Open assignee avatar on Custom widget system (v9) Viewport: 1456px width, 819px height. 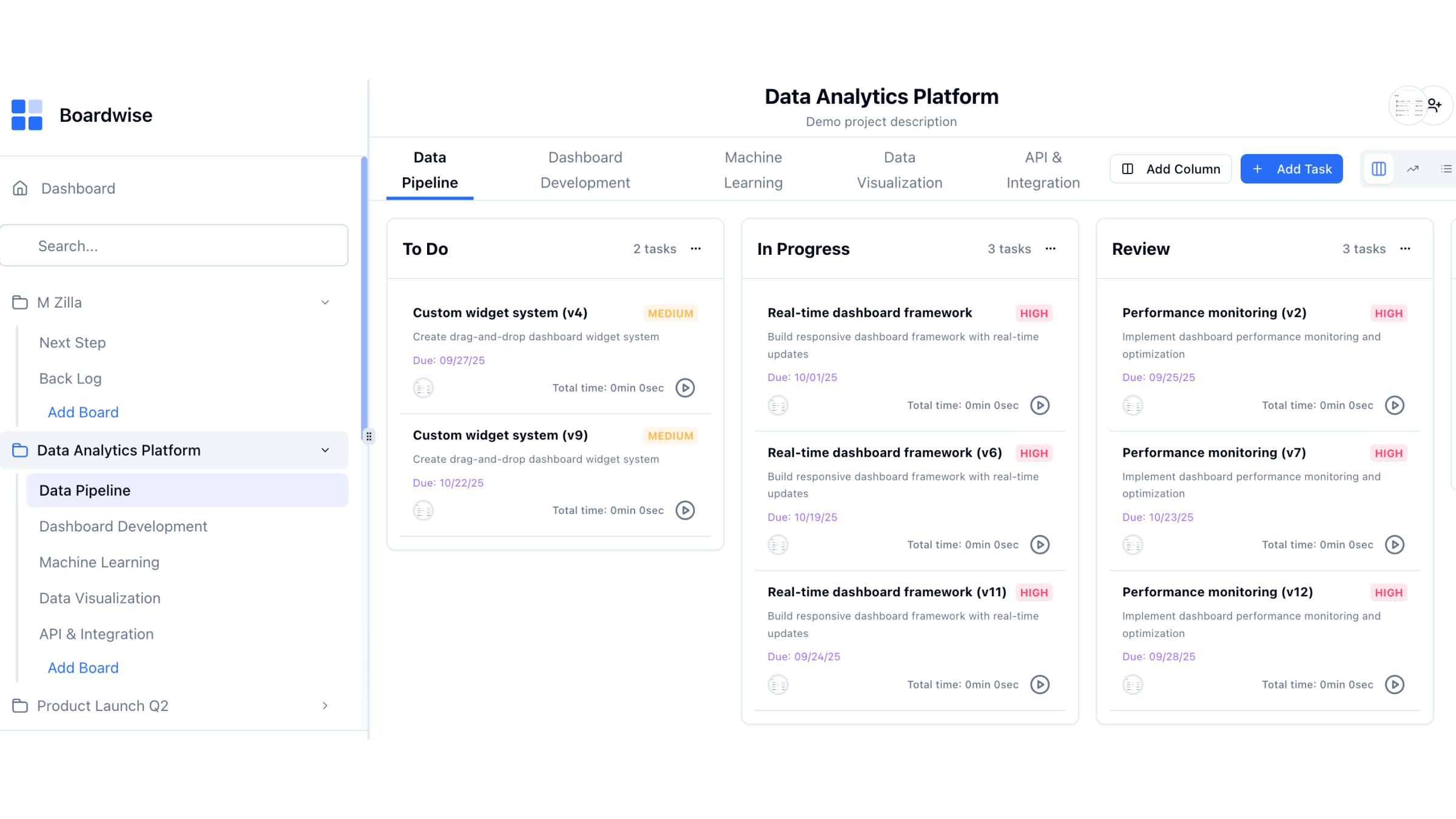pos(423,510)
